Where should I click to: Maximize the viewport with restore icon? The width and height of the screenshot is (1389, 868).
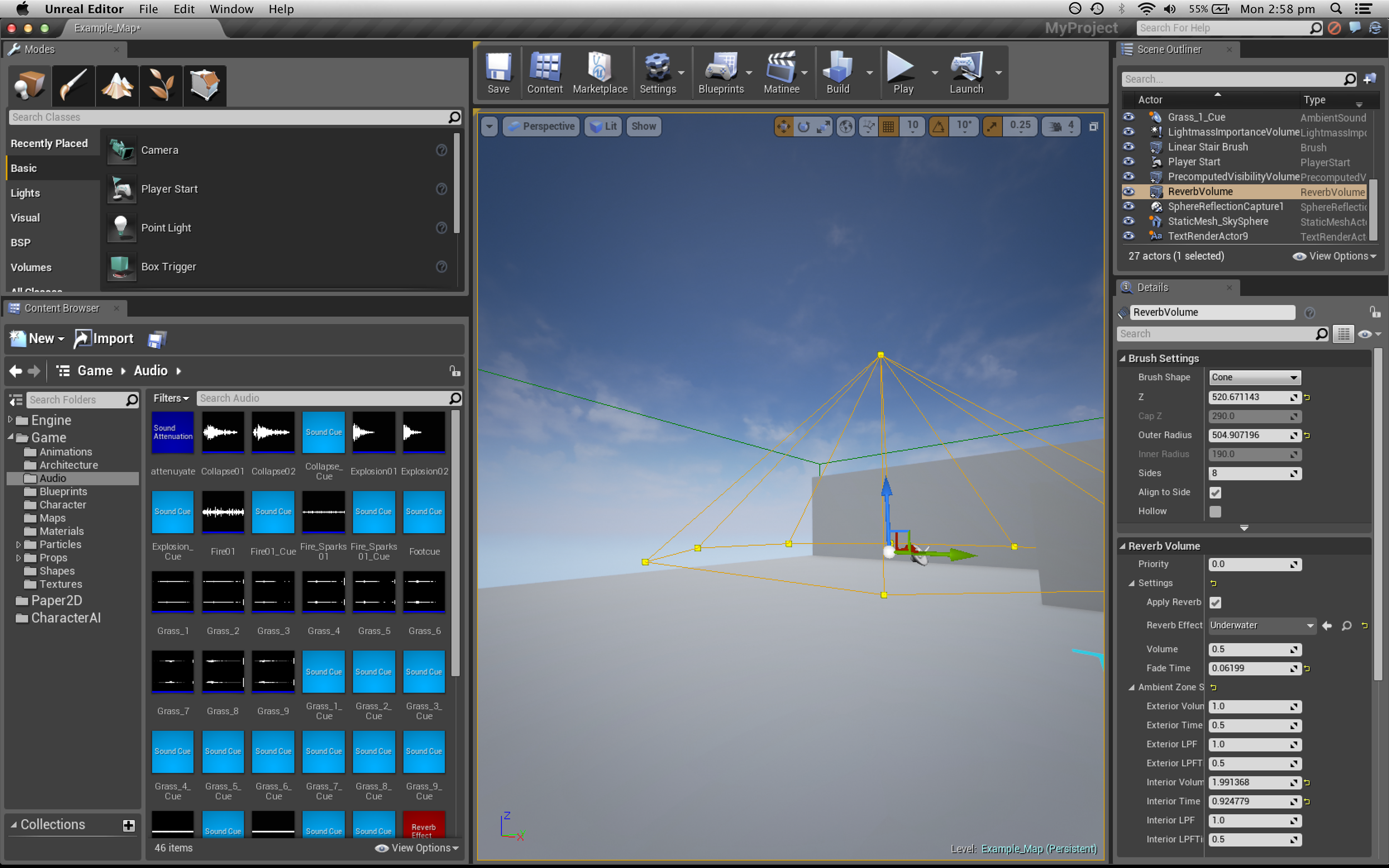click(x=1093, y=126)
